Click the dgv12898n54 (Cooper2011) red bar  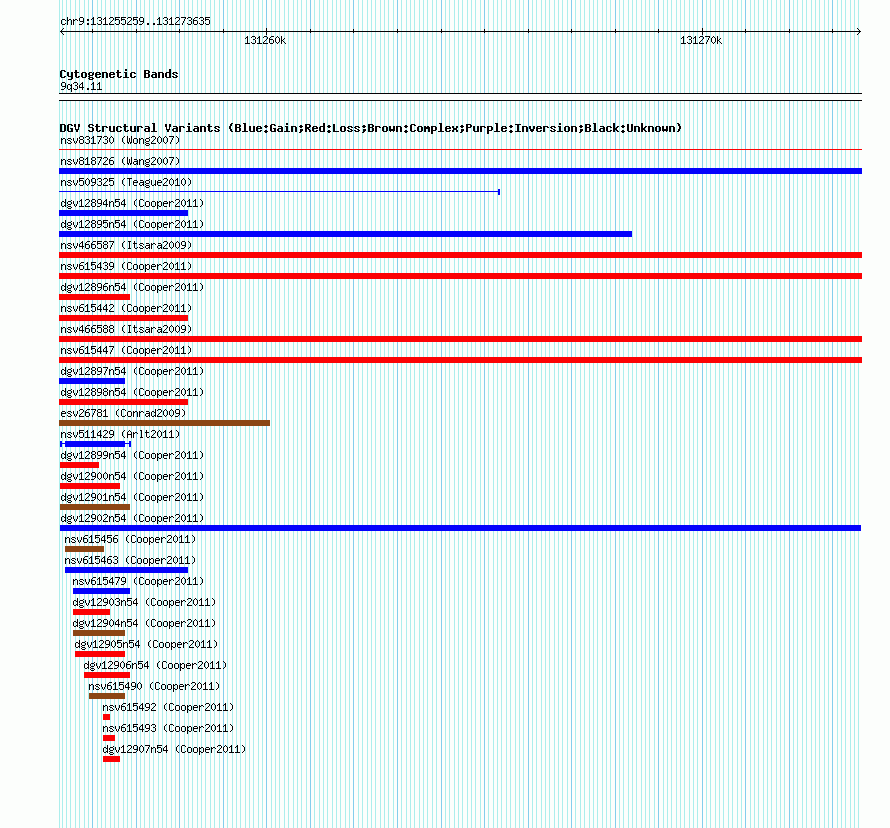click(x=124, y=402)
